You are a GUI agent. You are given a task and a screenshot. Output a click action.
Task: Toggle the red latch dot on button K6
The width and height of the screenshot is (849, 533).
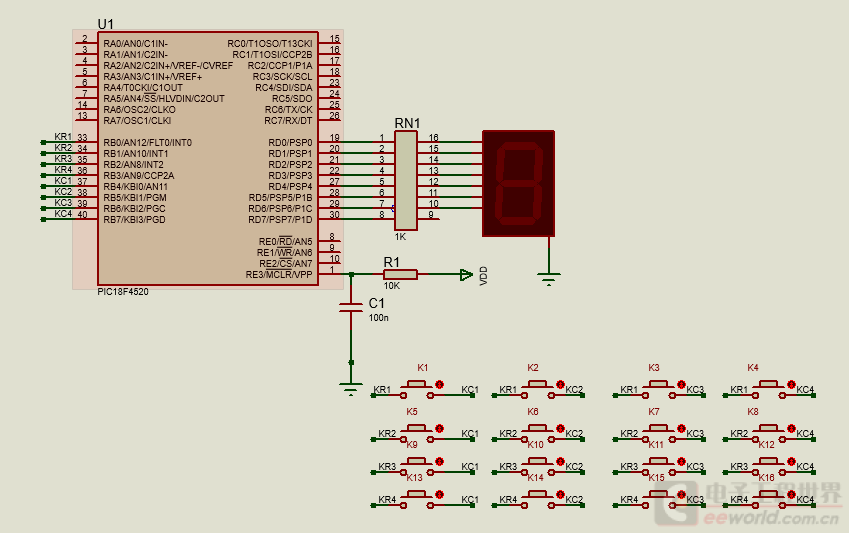click(560, 428)
